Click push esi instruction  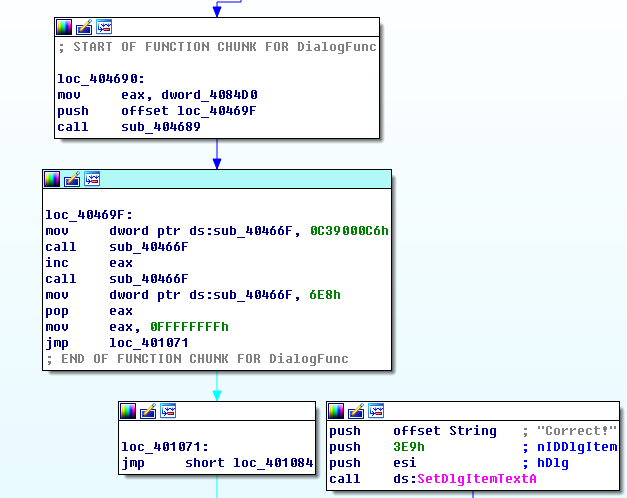373,463
